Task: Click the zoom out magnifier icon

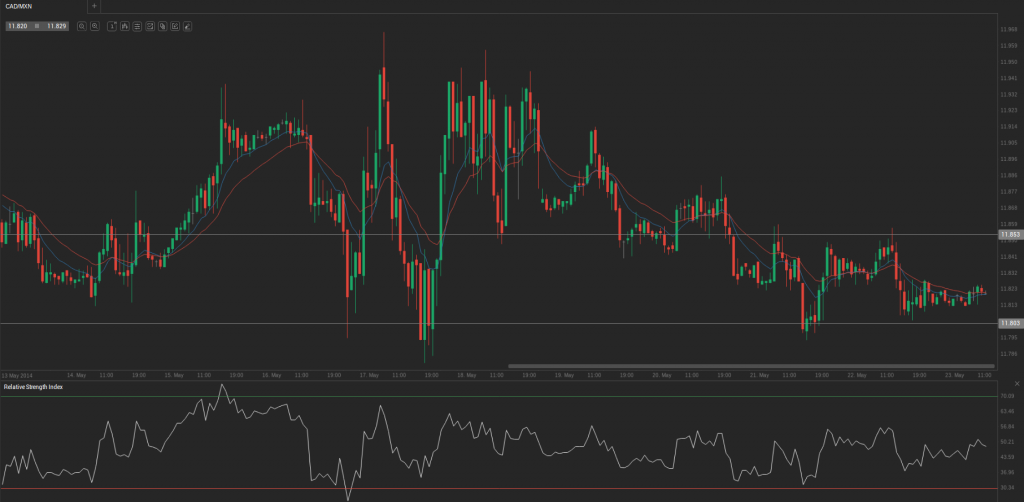Action: 82,26
